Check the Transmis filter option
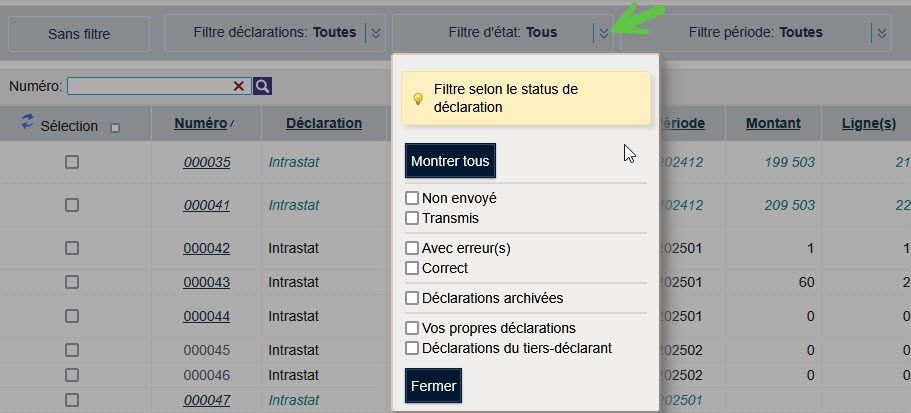This screenshot has width=911, height=413. coord(412,218)
